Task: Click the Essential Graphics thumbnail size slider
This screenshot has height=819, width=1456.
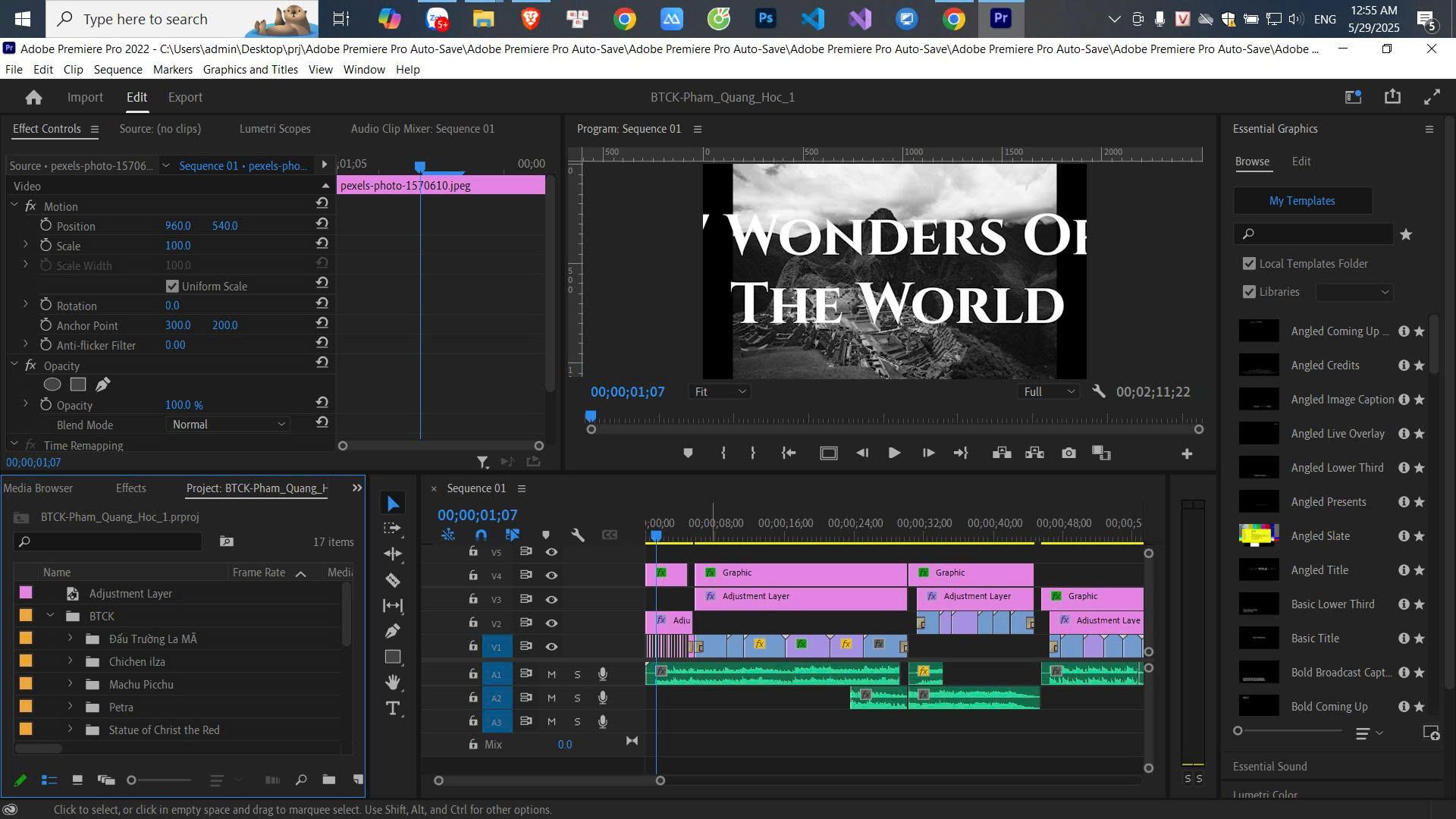Action: click(x=1289, y=731)
